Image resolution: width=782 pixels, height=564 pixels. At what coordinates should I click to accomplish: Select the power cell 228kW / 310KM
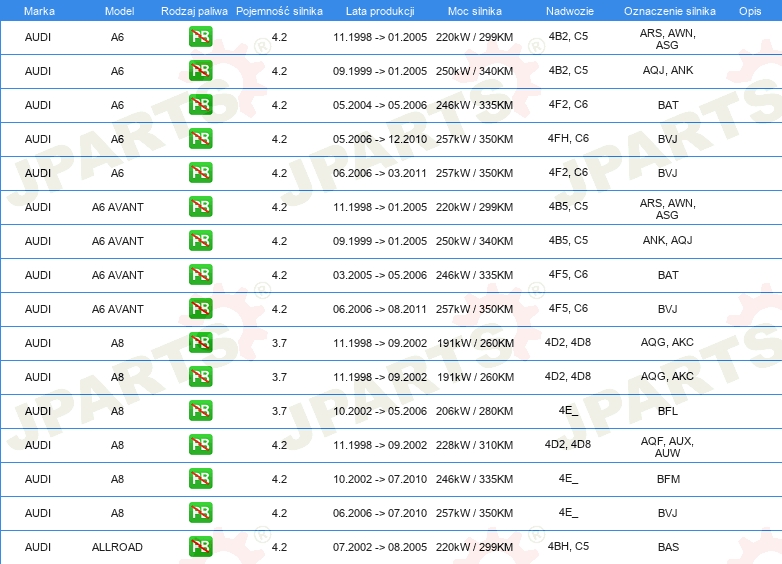pyautogui.click(x=474, y=445)
